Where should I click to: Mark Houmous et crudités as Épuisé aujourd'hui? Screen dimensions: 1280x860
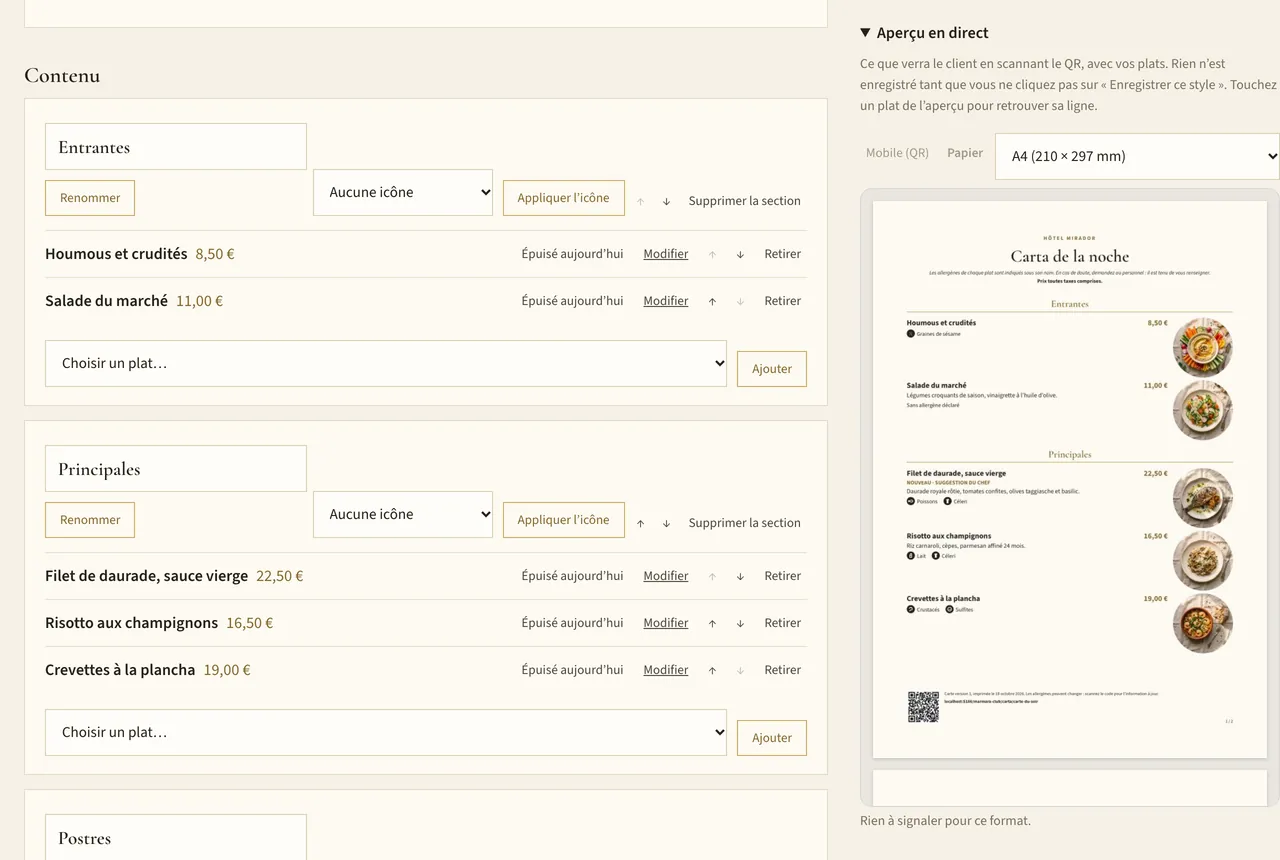click(572, 254)
